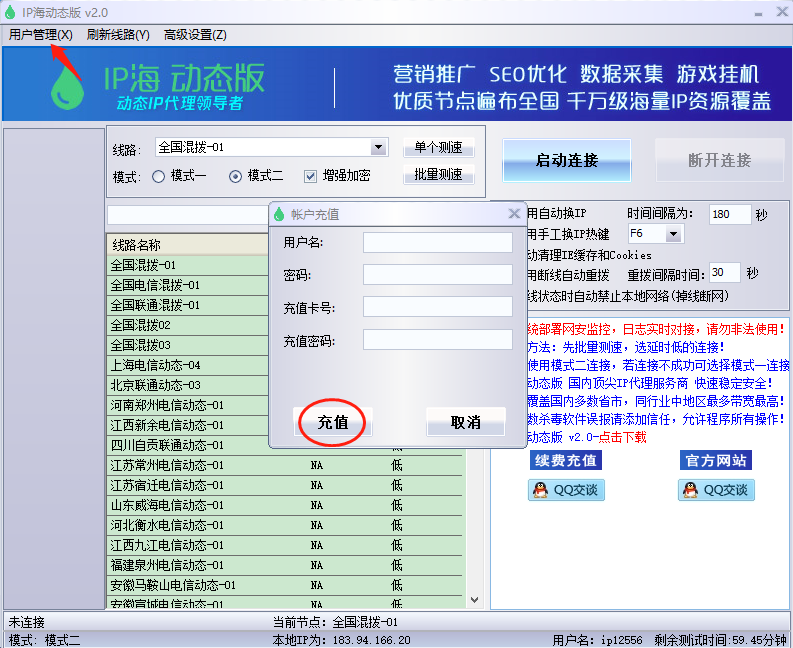This screenshot has height=648, width=793.
Task: Close the 帐户充值 dialog
Action: 514,213
